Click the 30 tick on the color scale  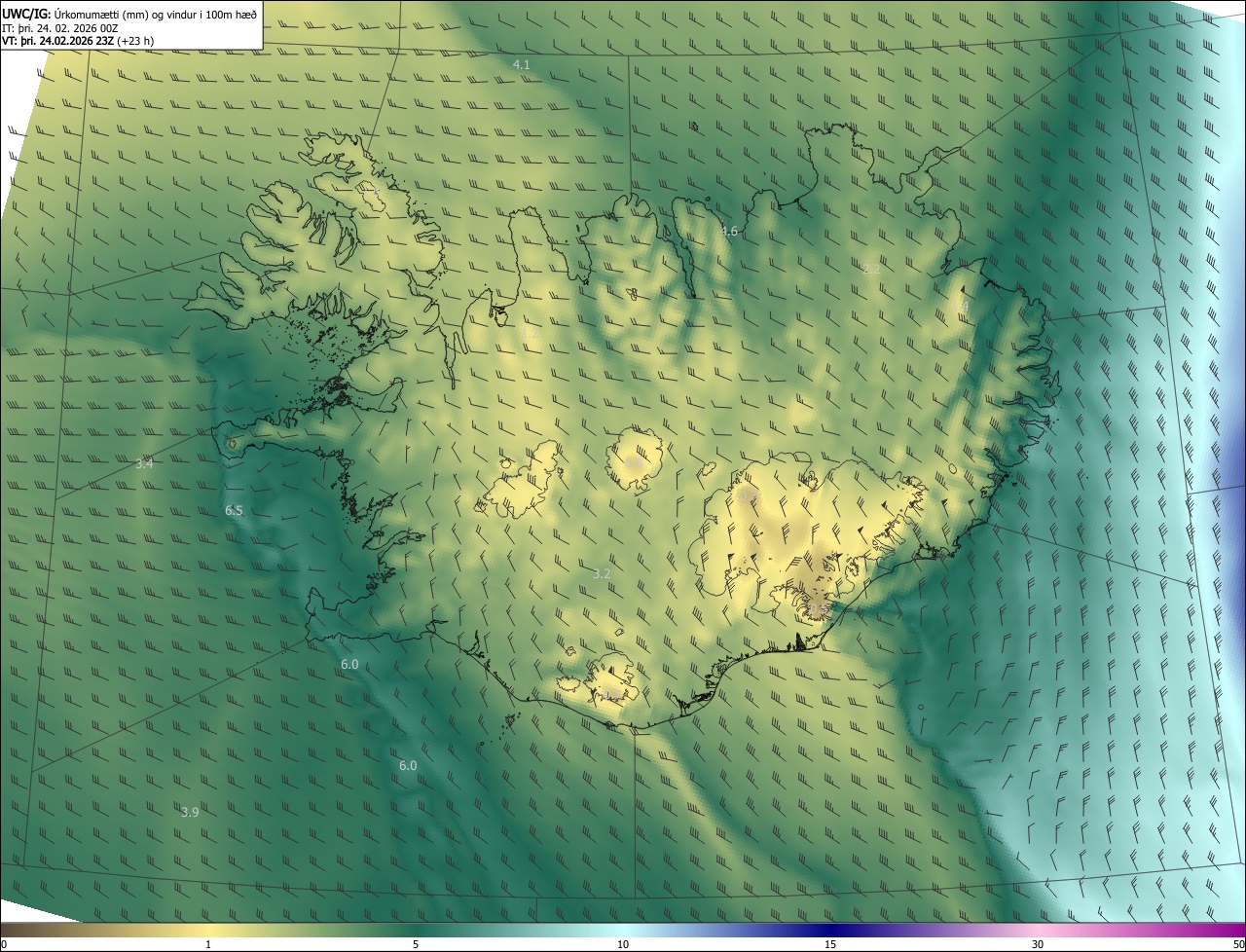(1038, 944)
